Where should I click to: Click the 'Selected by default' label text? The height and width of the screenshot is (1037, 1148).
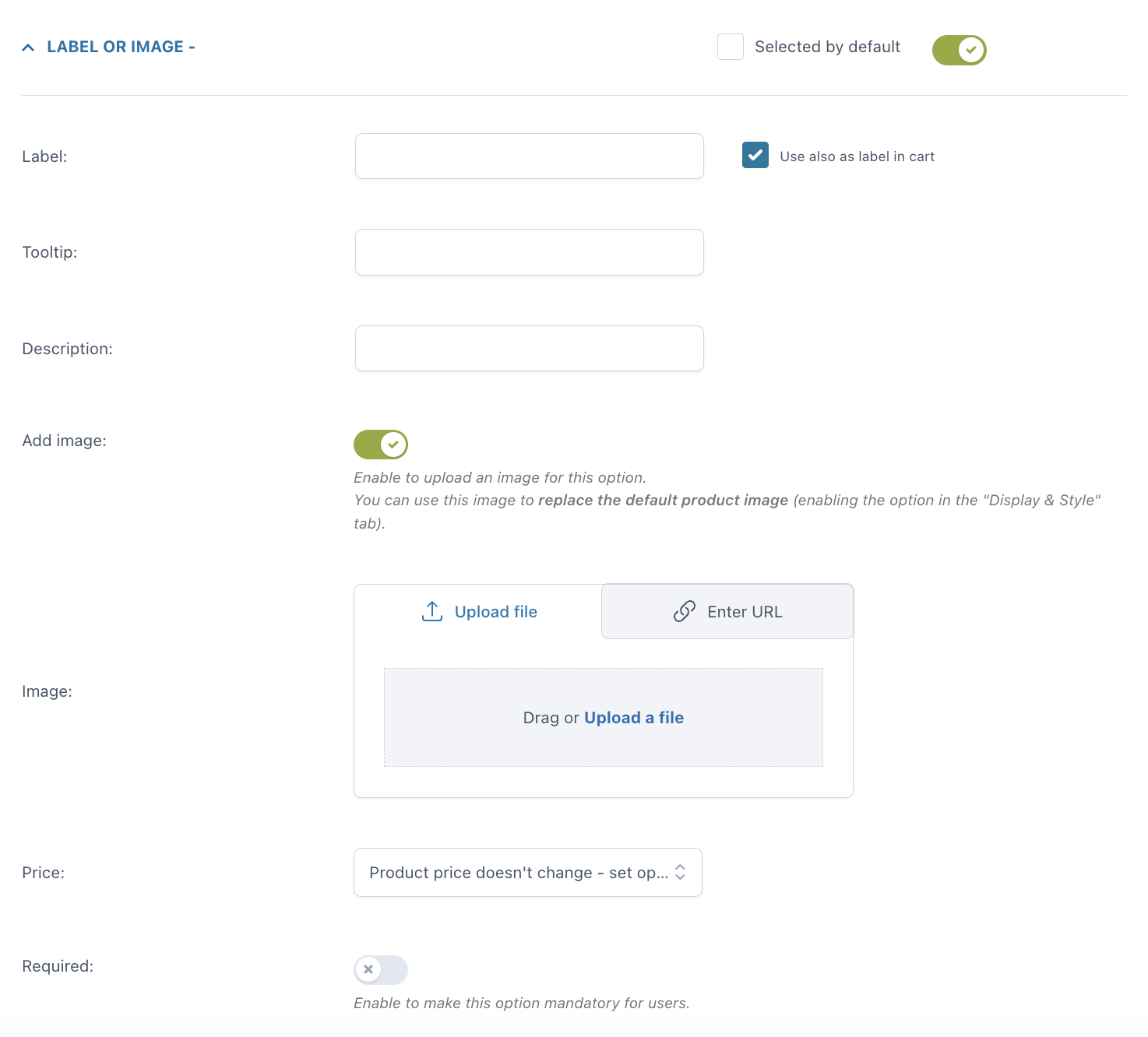tap(827, 47)
